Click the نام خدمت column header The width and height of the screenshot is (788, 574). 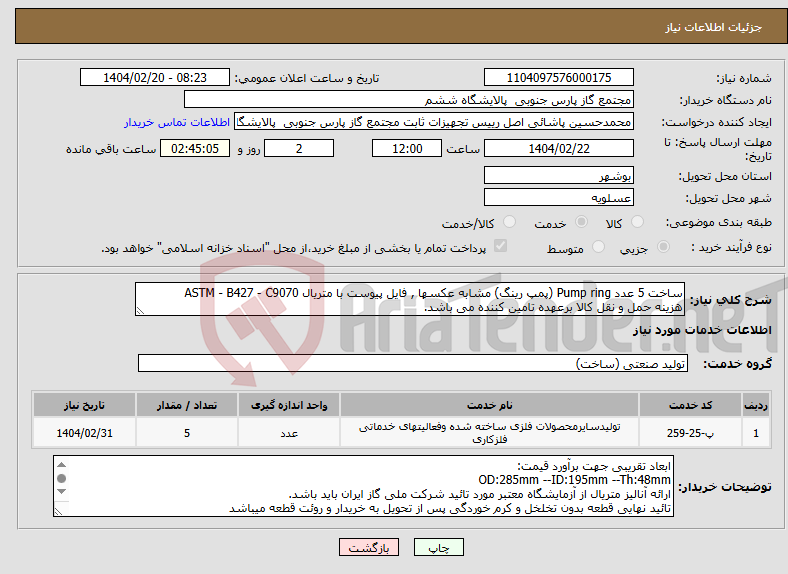pyautogui.click(x=489, y=405)
